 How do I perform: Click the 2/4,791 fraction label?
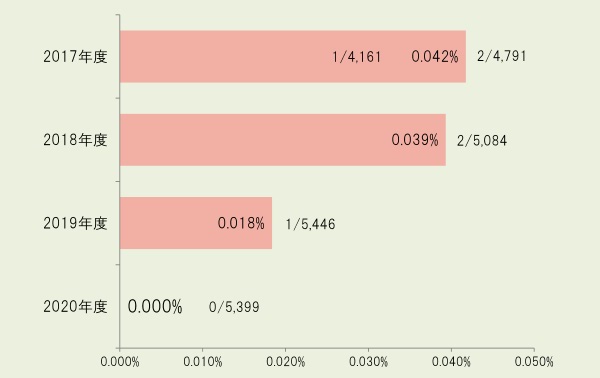[x=502, y=57]
